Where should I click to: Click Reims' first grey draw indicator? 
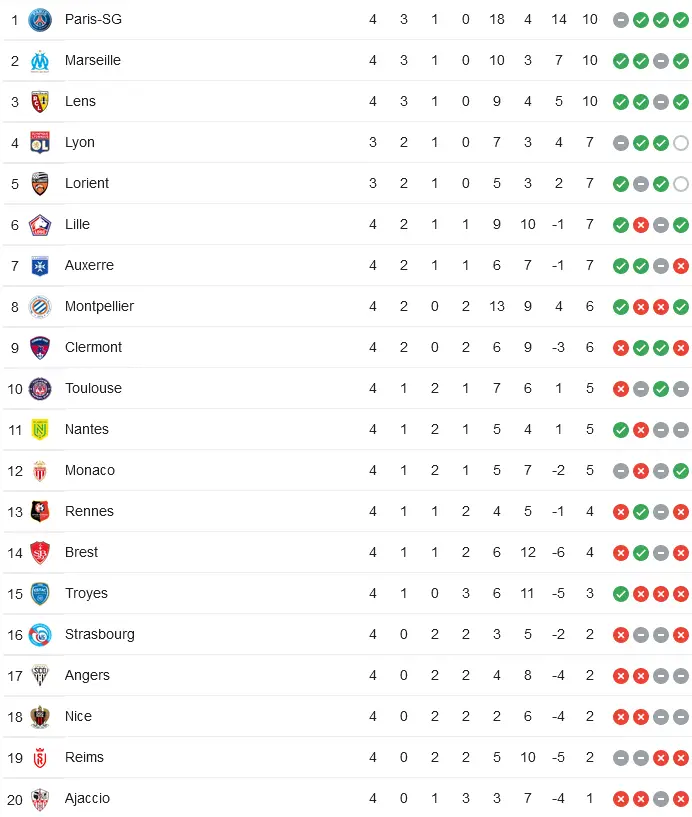(x=621, y=757)
